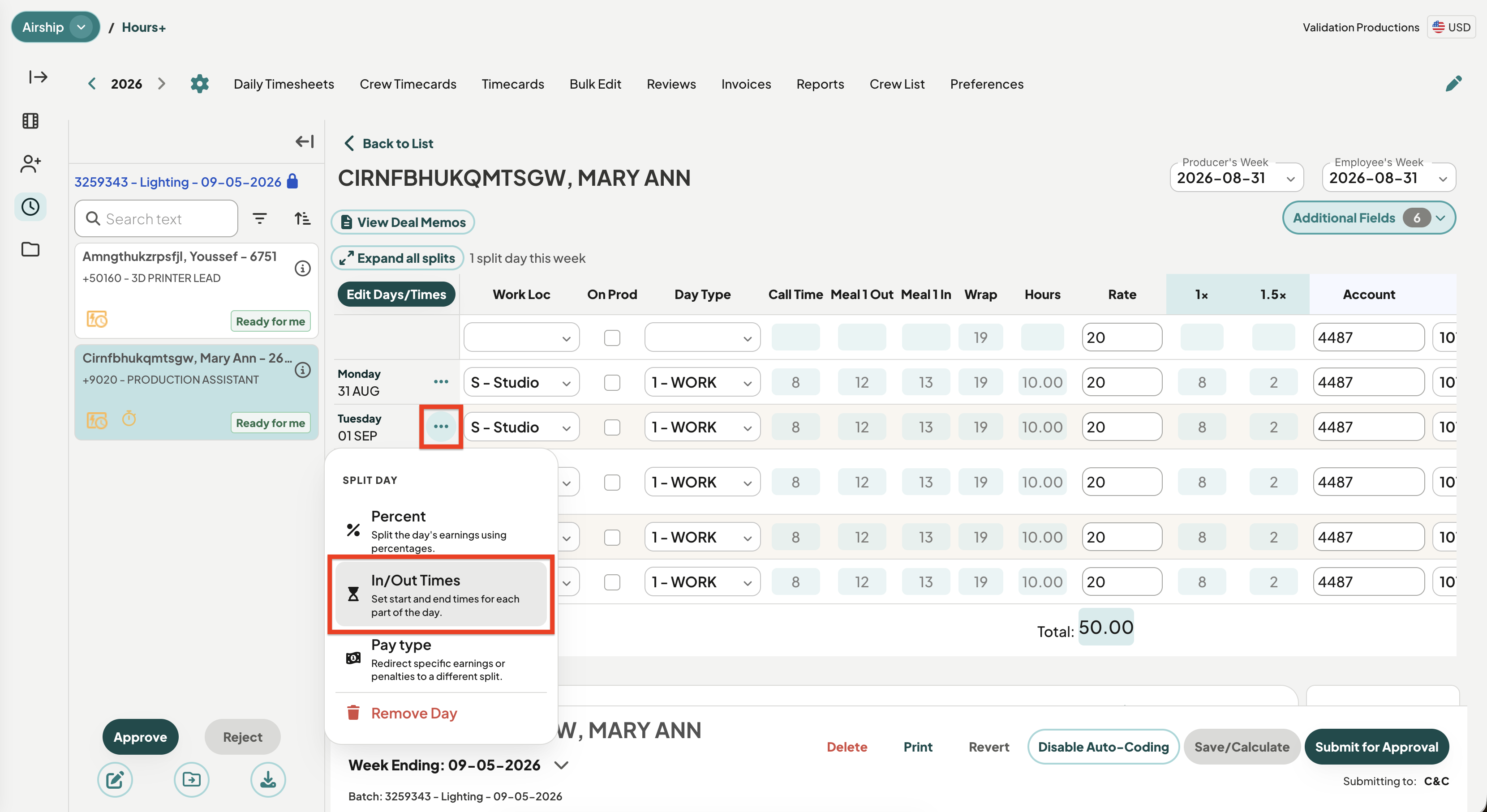Screen dimensions: 1487x812
Task: Choose Remove Day from menu
Action: pyautogui.click(x=441, y=714)
